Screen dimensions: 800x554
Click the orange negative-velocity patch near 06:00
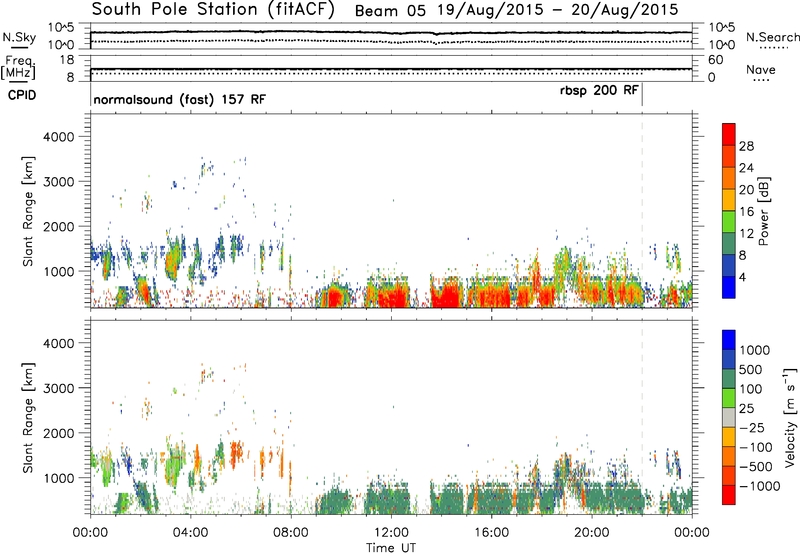pos(236,453)
